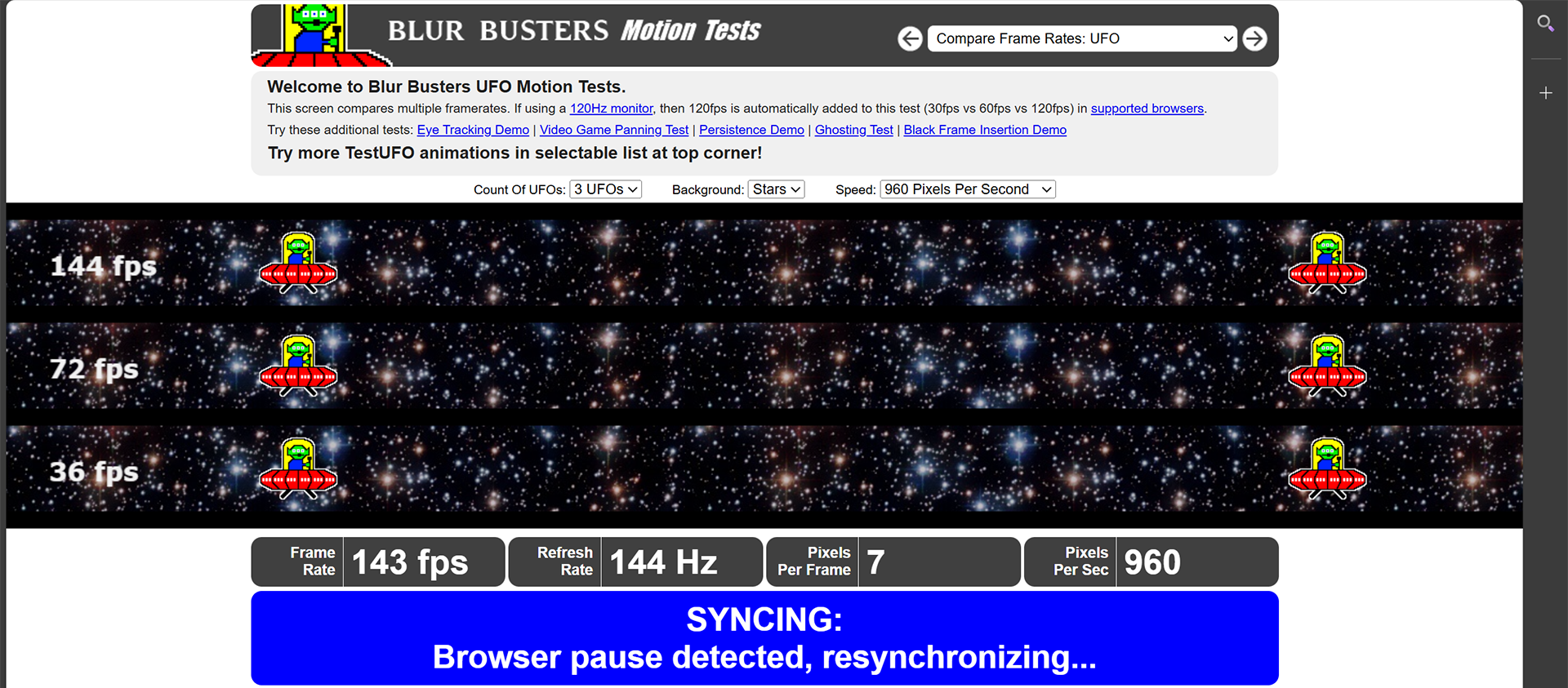Click the Welcome to Blur Busters heading
This screenshot has width=1568, height=688.
pos(447,87)
